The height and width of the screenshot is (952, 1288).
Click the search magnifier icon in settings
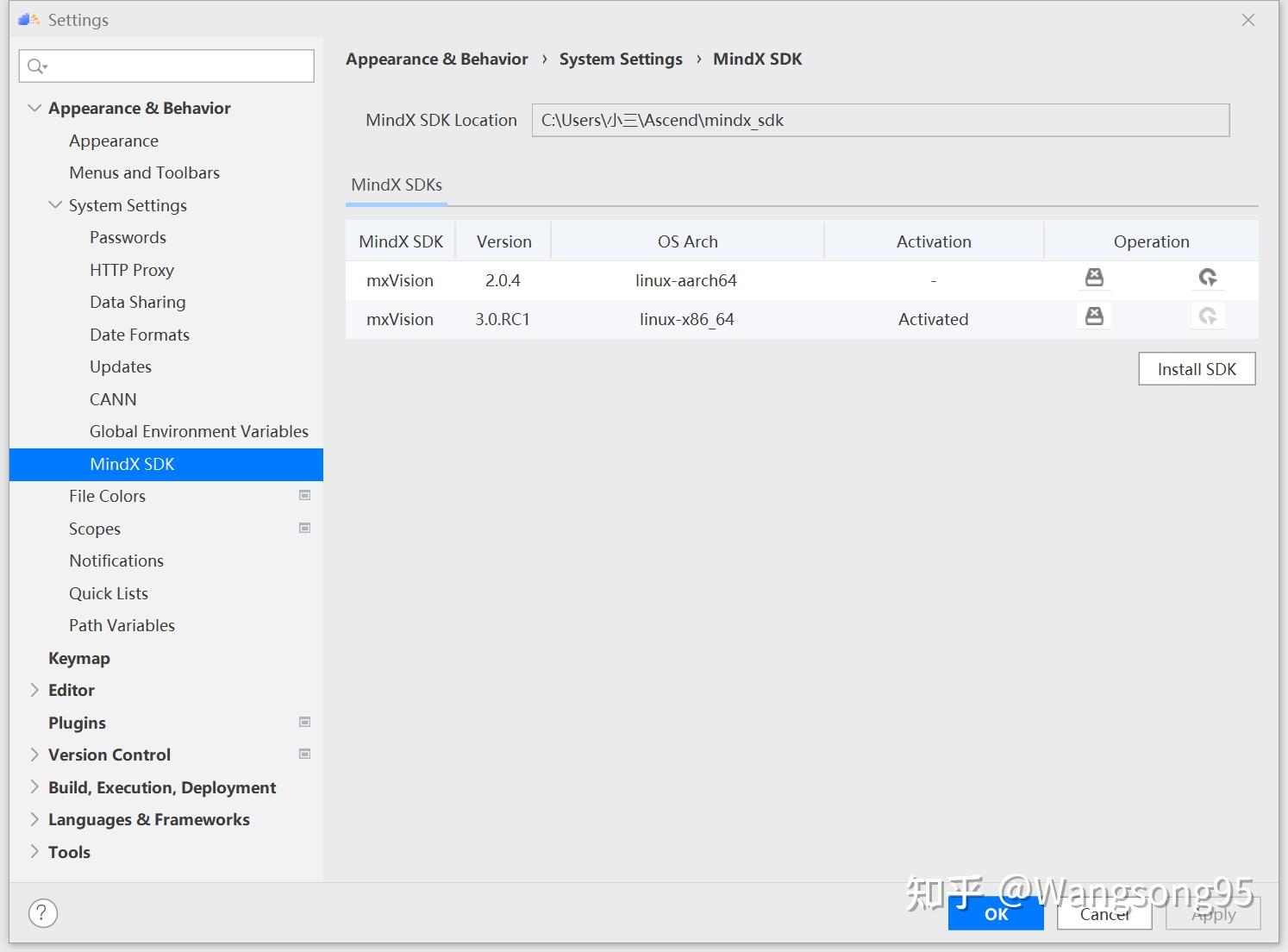(37, 66)
